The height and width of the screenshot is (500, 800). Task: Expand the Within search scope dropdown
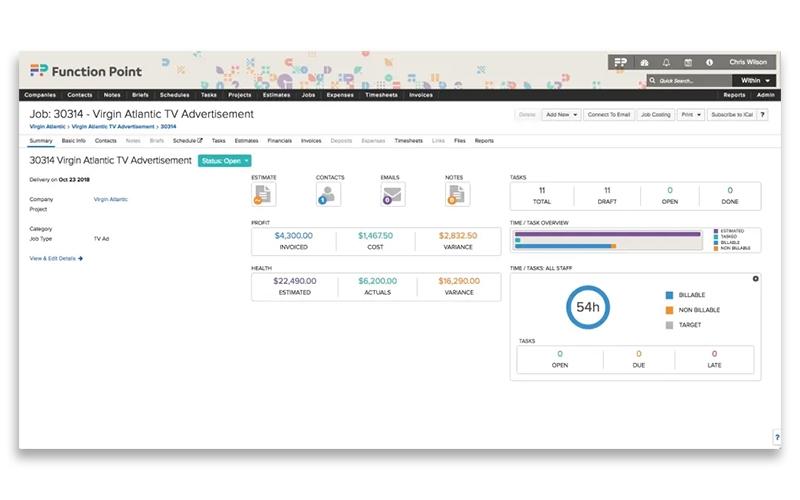pyautogui.click(x=755, y=81)
